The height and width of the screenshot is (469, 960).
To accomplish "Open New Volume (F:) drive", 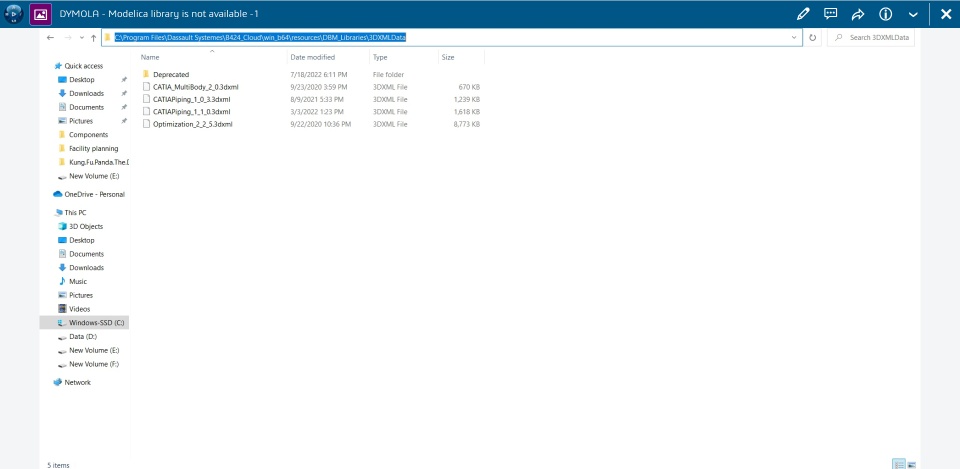I will click(94, 364).
